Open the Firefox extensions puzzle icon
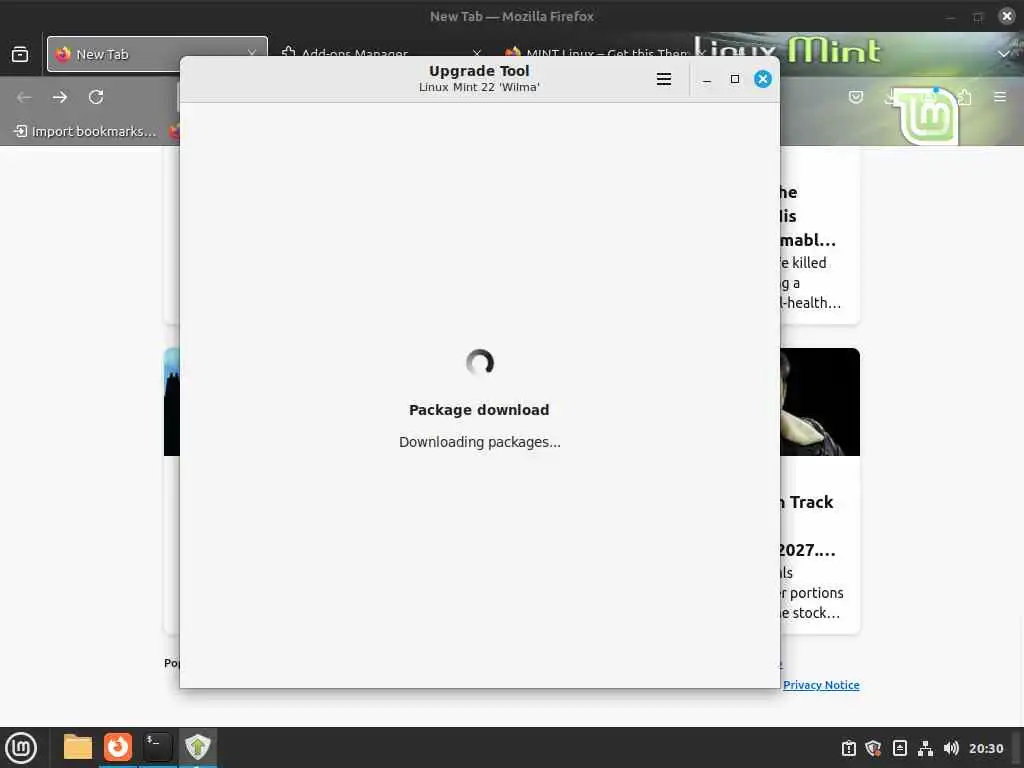Viewport: 1024px width, 768px height. click(x=965, y=97)
